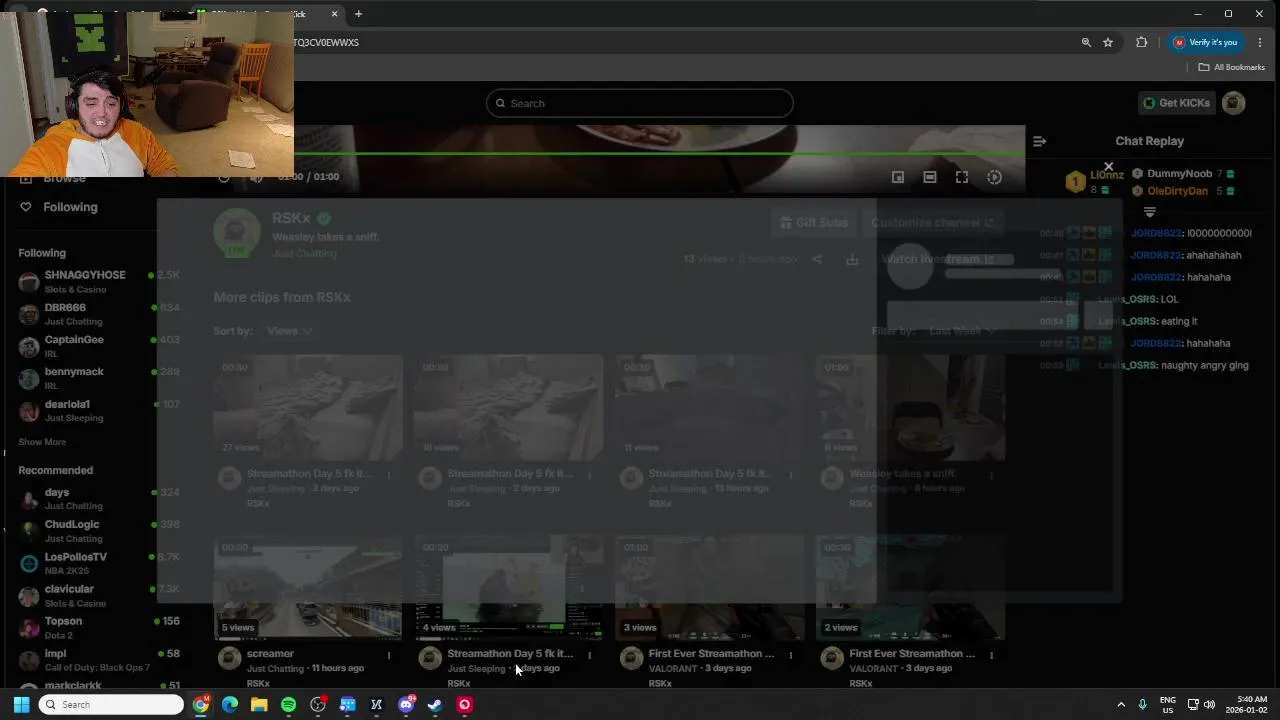Open the Sort by Views dropdown

290,331
